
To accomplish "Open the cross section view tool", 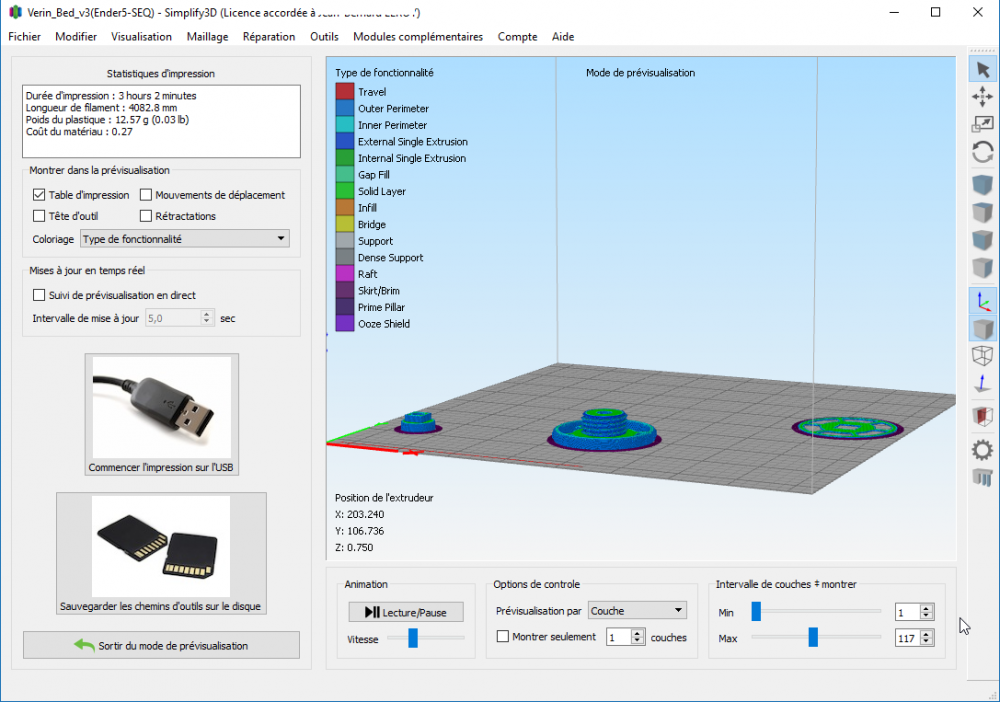I will coord(983,416).
